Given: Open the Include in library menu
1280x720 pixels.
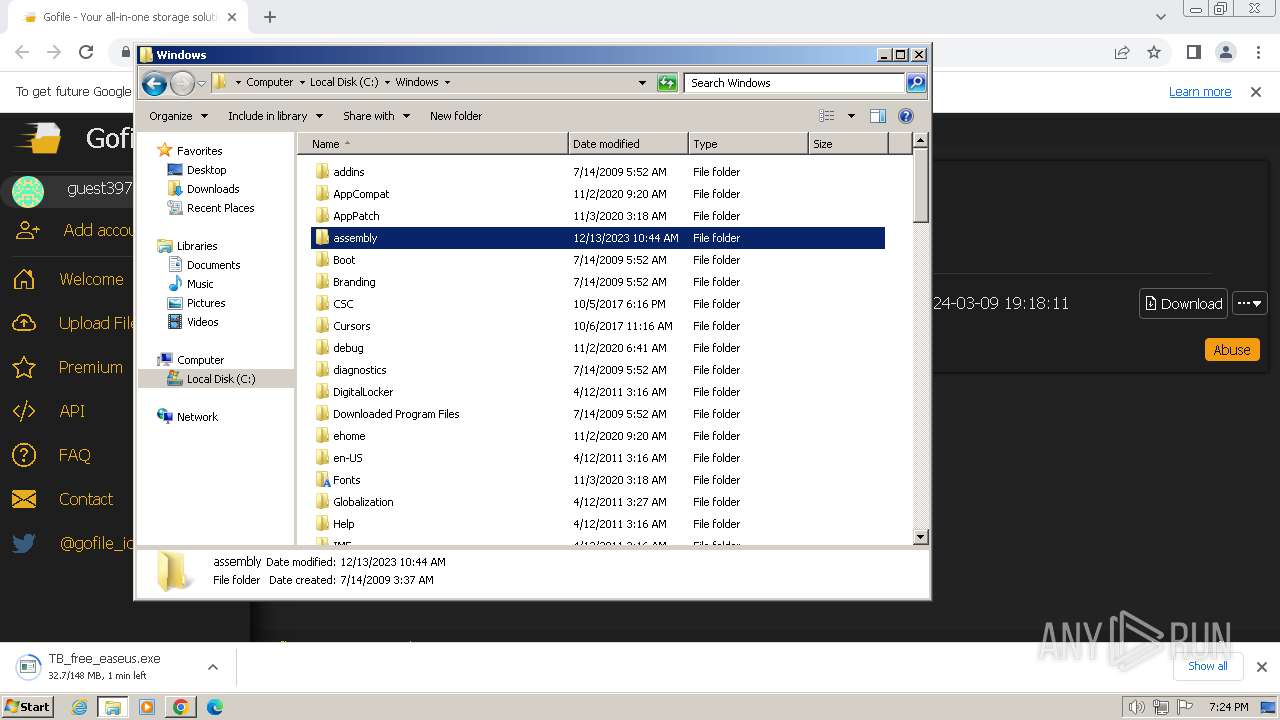Looking at the screenshot, I should point(275,116).
